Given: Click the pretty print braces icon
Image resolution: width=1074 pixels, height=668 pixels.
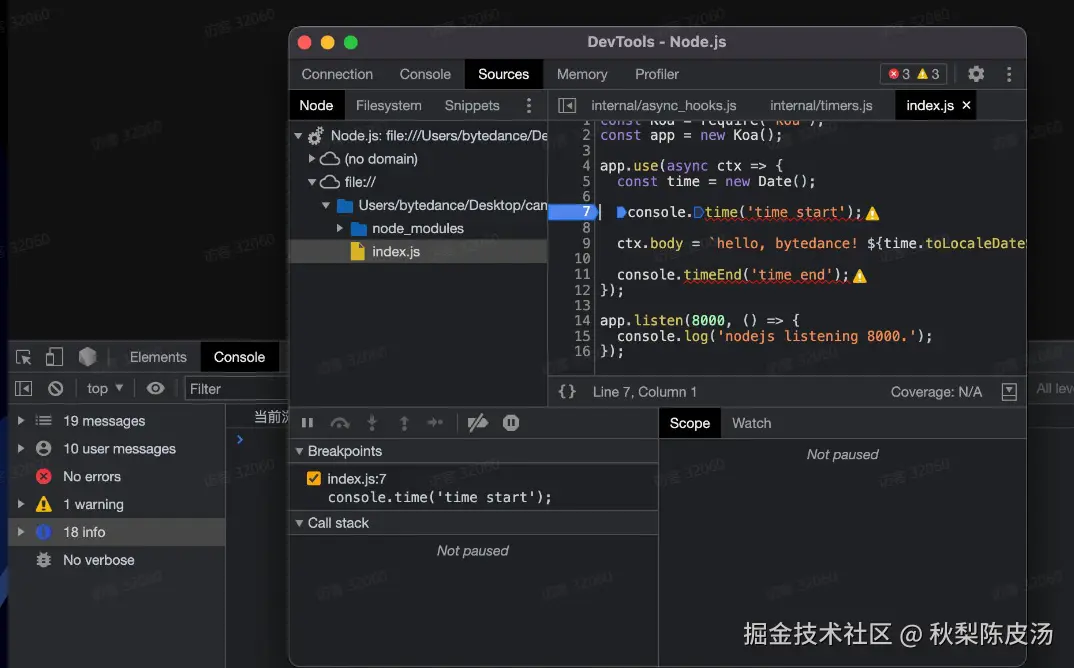Looking at the screenshot, I should tap(567, 391).
